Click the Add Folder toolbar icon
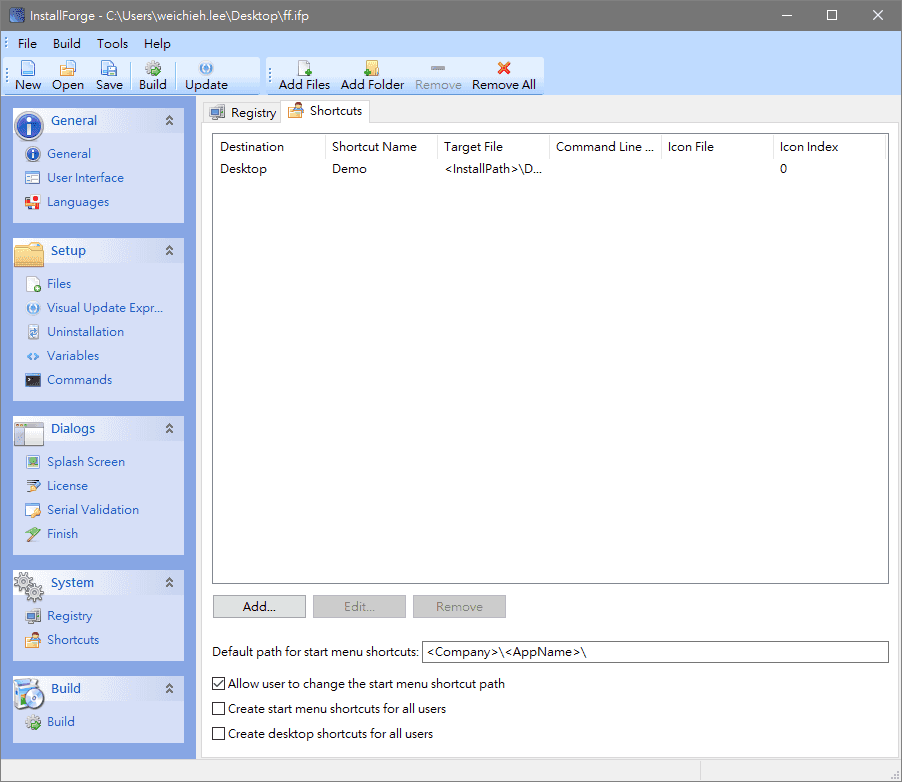902x782 pixels. pyautogui.click(x=372, y=68)
